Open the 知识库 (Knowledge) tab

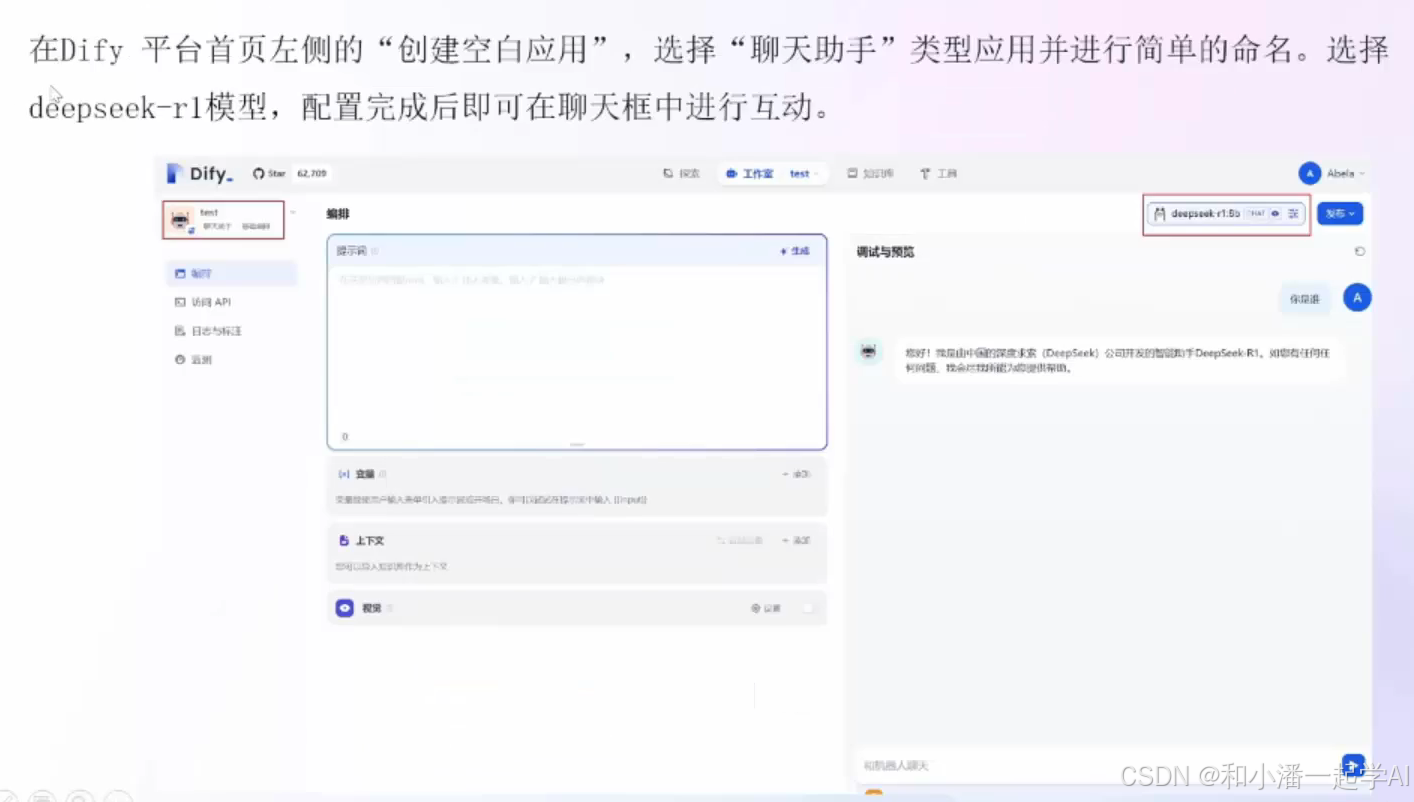[870, 174]
